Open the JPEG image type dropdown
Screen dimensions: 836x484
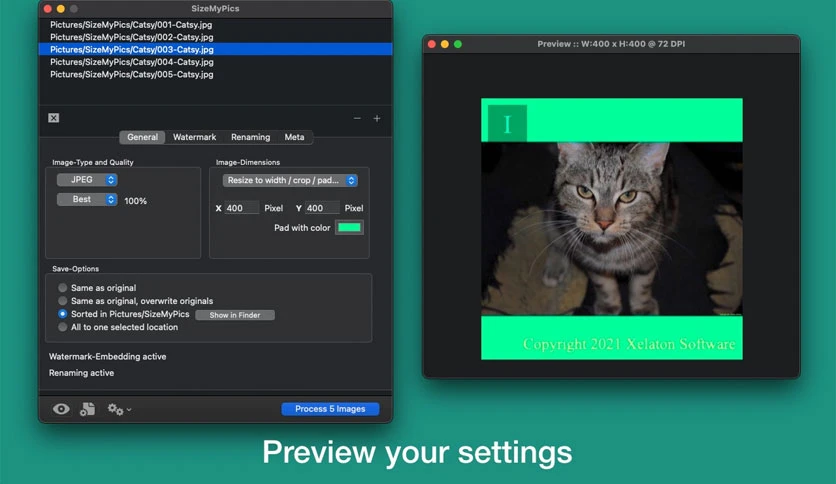[x=87, y=180]
